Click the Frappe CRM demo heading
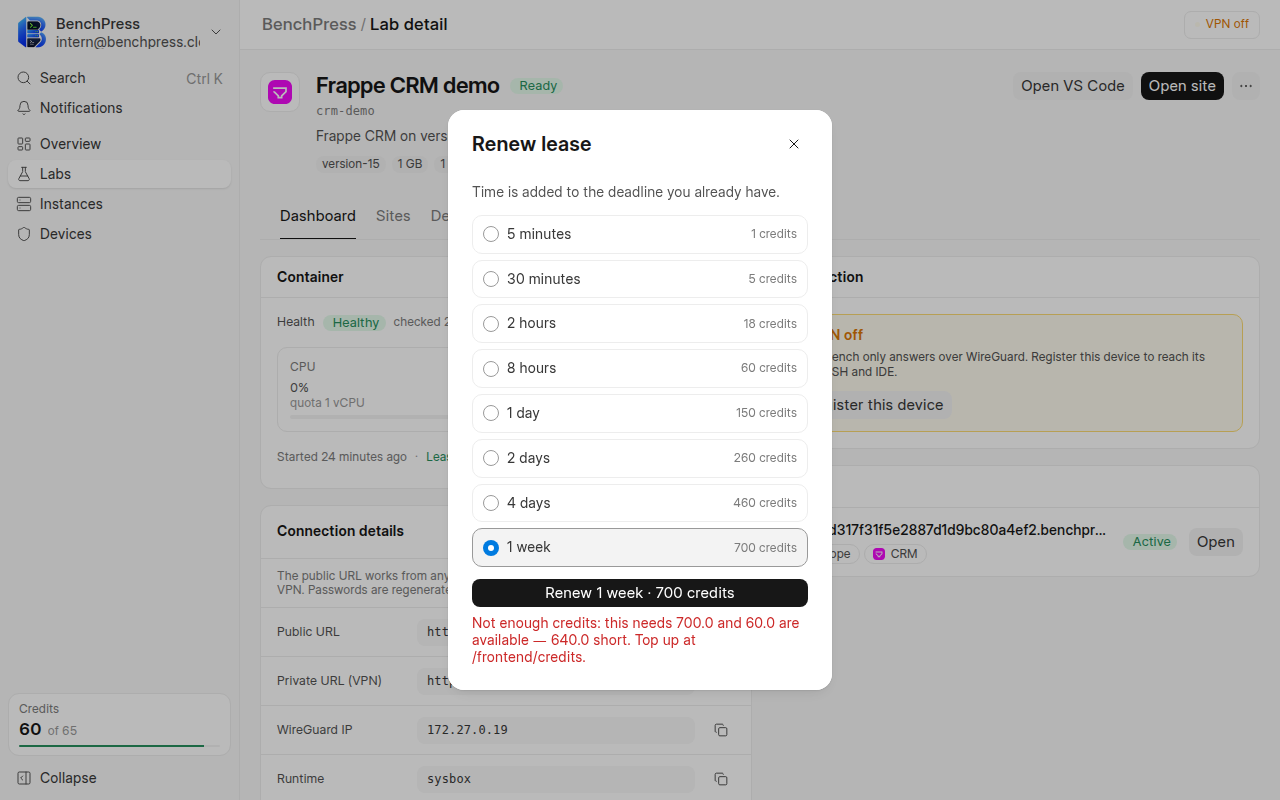 click(408, 86)
